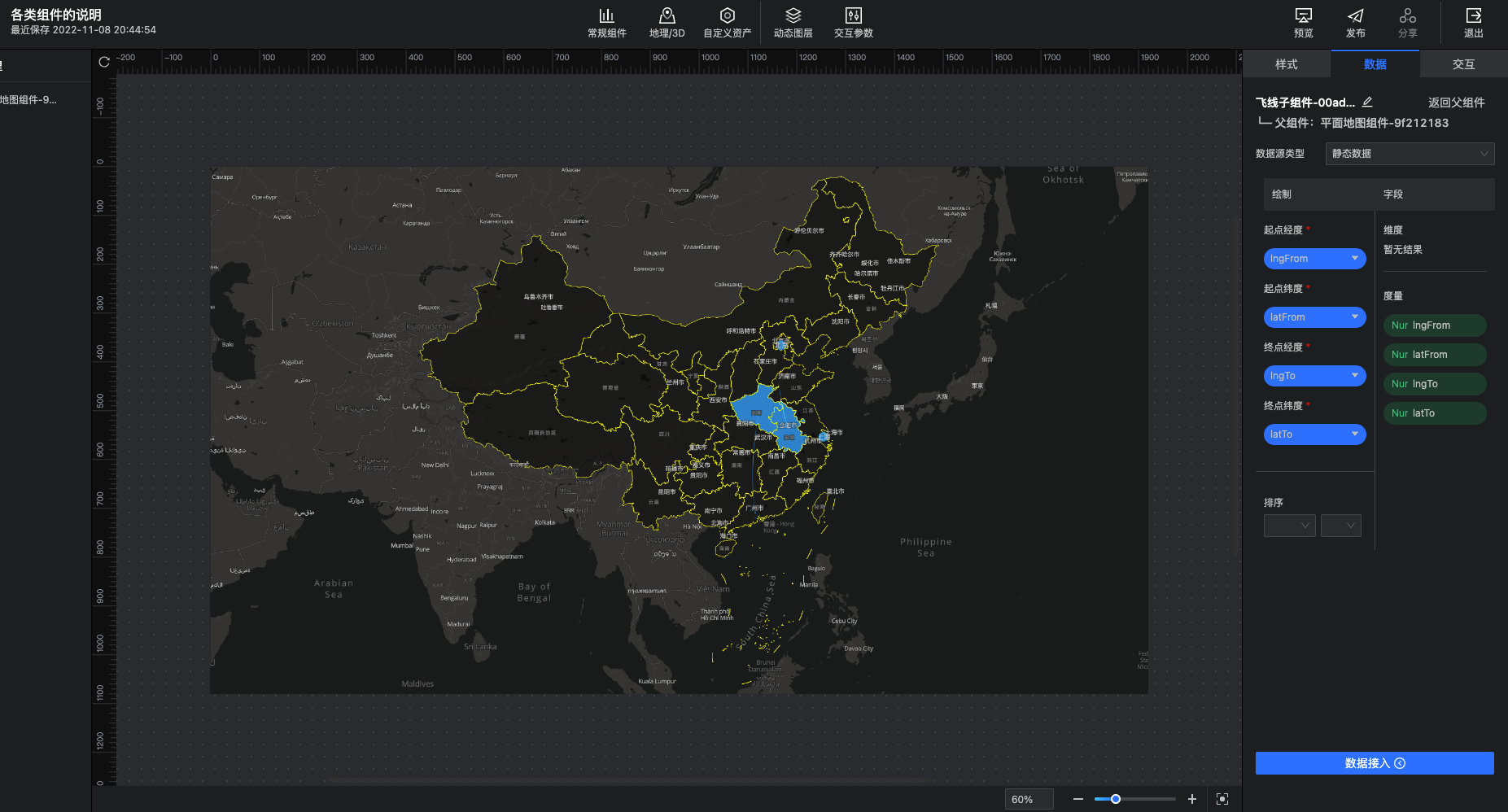Switch to the 样式 style tab
1508x812 pixels.
pos(1286,64)
